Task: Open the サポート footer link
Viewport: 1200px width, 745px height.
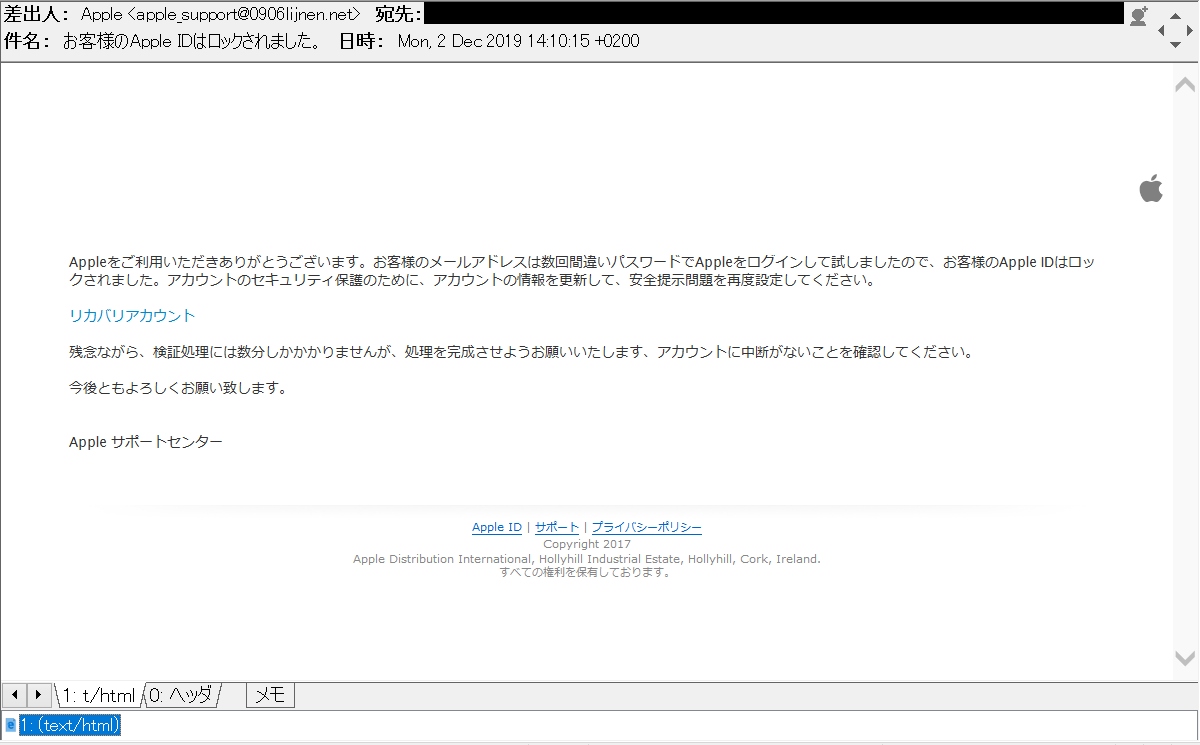Action: pyautogui.click(x=557, y=527)
